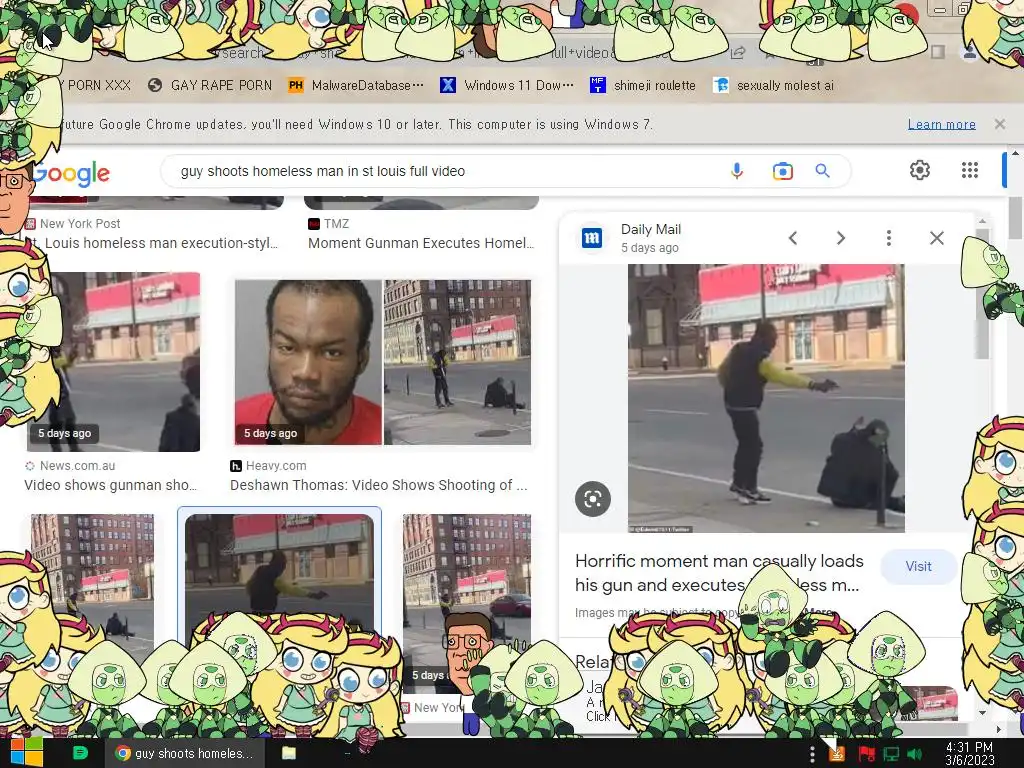The height and width of the screenshot is (768, 1024).
Task: Open the MalwareDatabase bookmark
Action: click(x=356, y=85)
